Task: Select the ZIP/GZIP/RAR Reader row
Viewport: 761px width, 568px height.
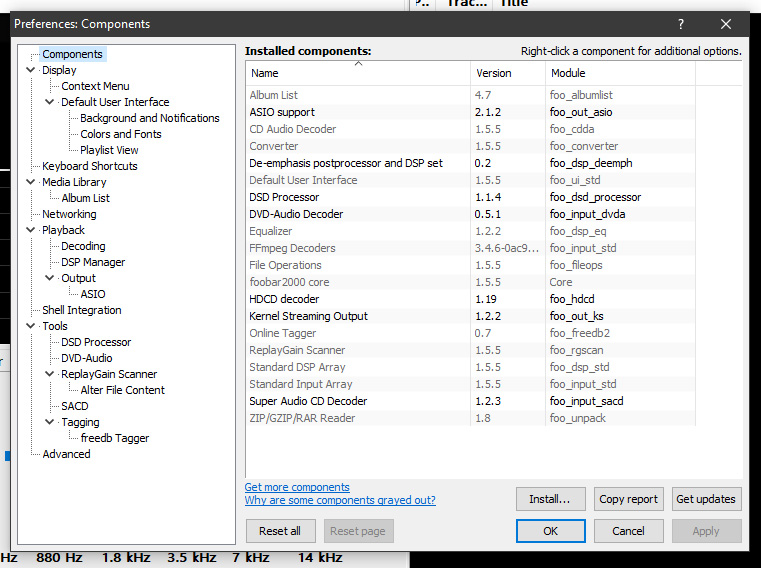Action: (x=471, y=418)
